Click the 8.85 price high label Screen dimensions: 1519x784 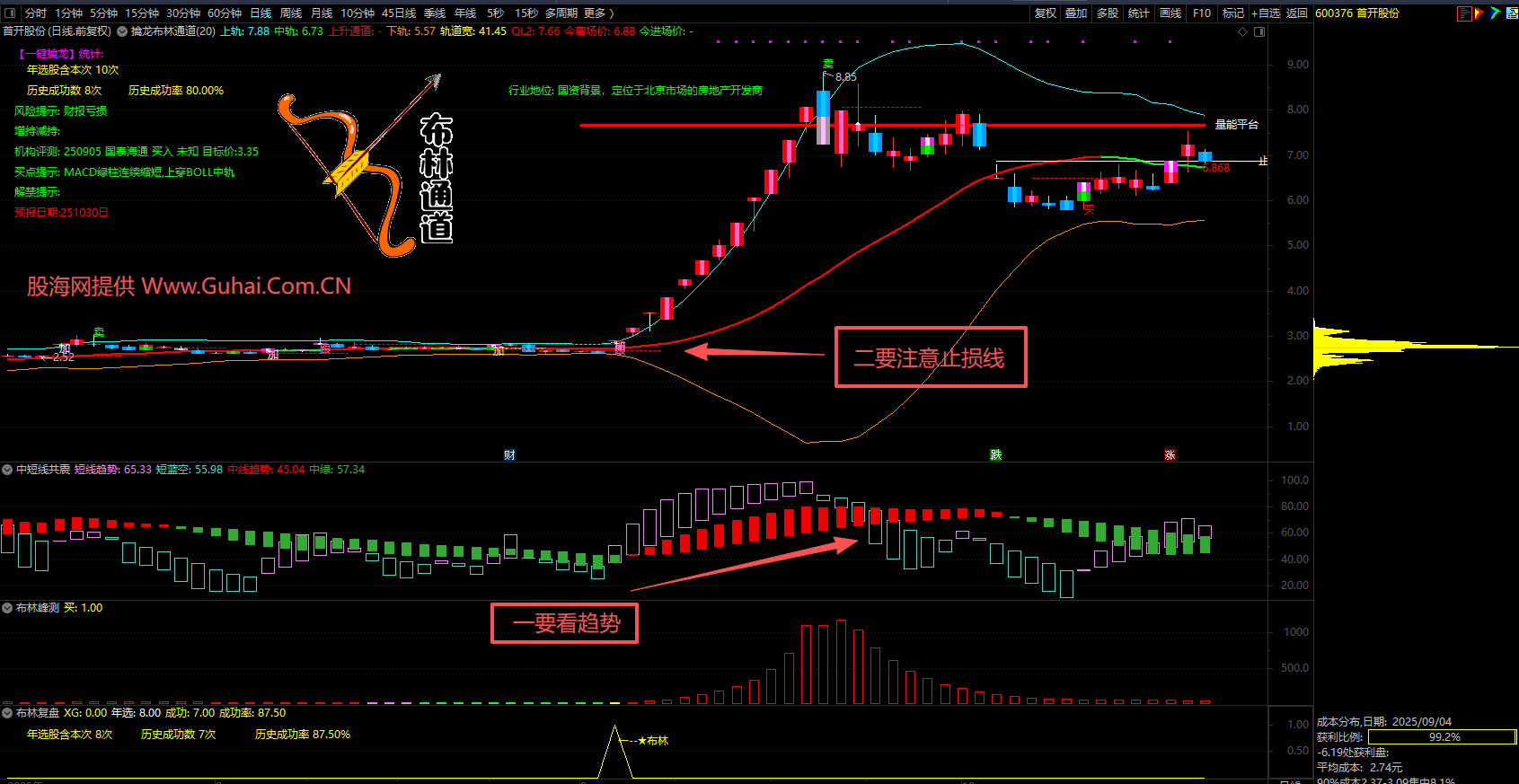pyautogui.click(x=846, y=77)
